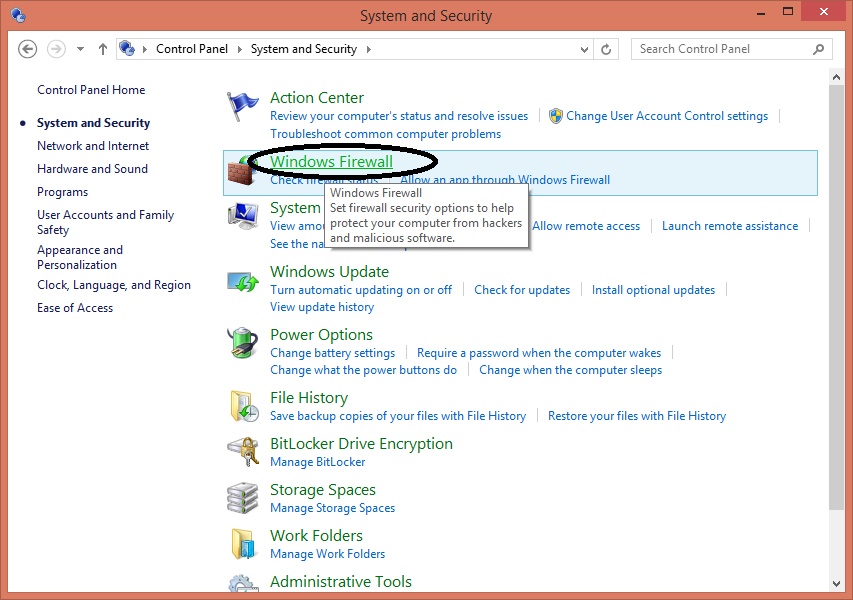Open Hardware and Sound category
This screenshot has width=853, height=600.
coord(92,169)
